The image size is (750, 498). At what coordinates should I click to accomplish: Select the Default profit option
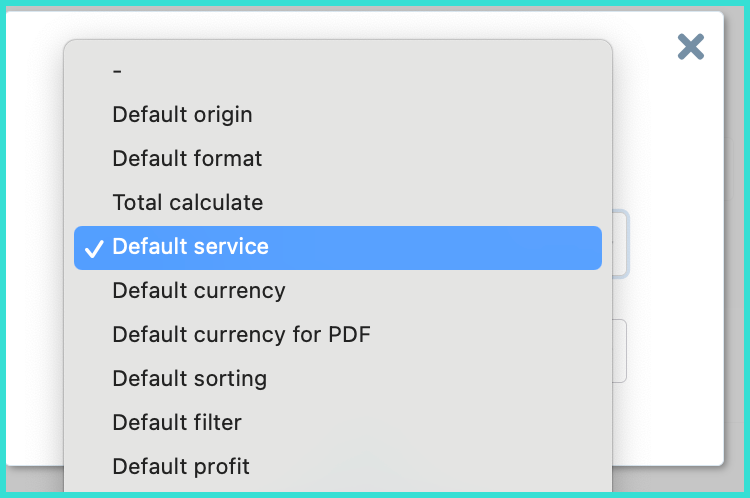181,467
